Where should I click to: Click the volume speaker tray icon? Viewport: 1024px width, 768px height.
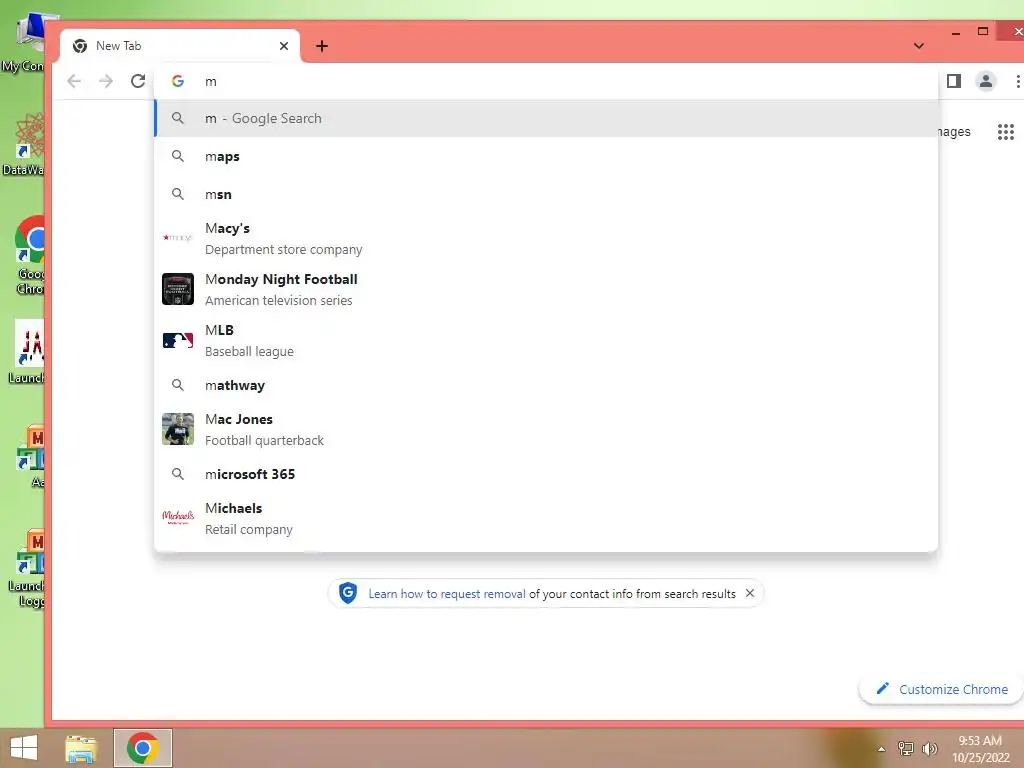click(929, 748)
